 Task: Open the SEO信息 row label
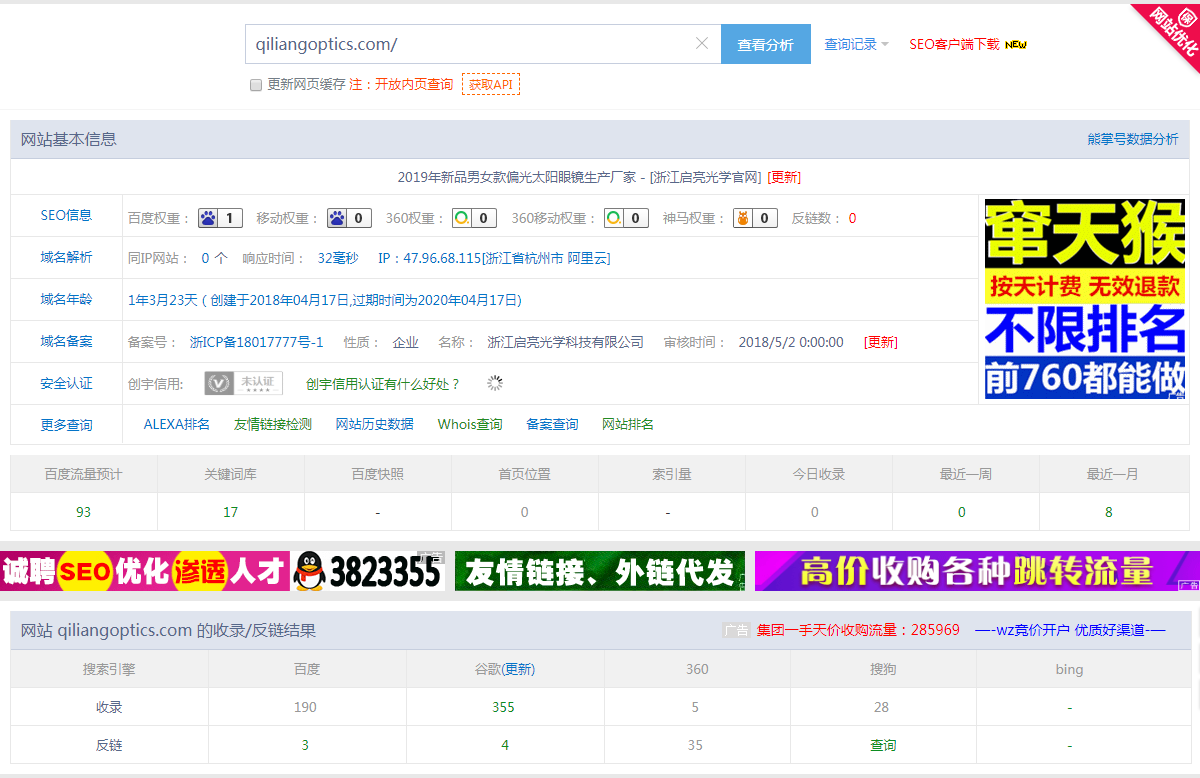[66, 215]
